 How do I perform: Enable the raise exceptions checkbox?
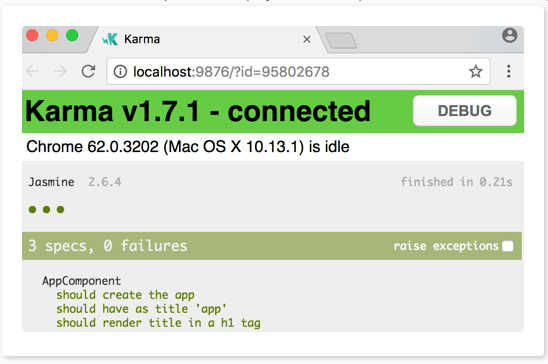507,246
